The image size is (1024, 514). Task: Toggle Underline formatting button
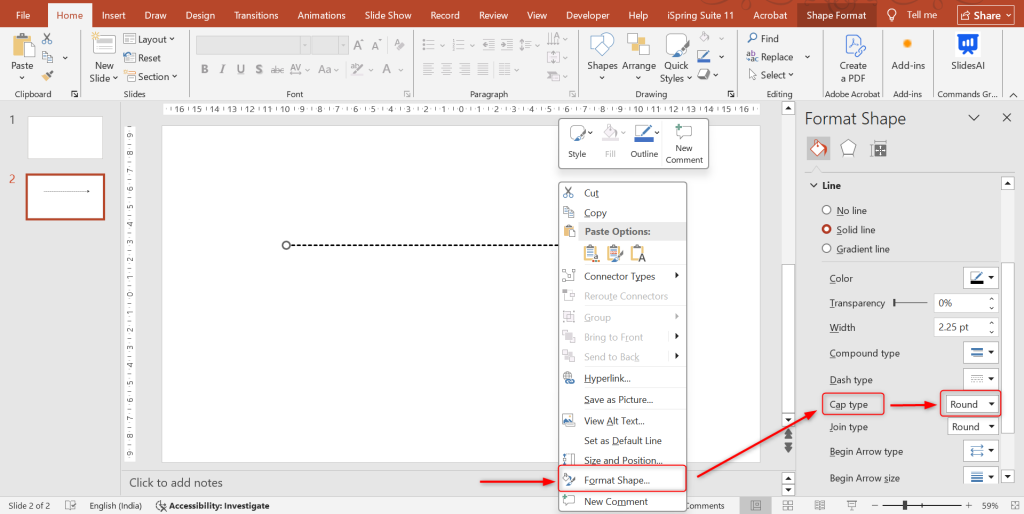(241, 69)
